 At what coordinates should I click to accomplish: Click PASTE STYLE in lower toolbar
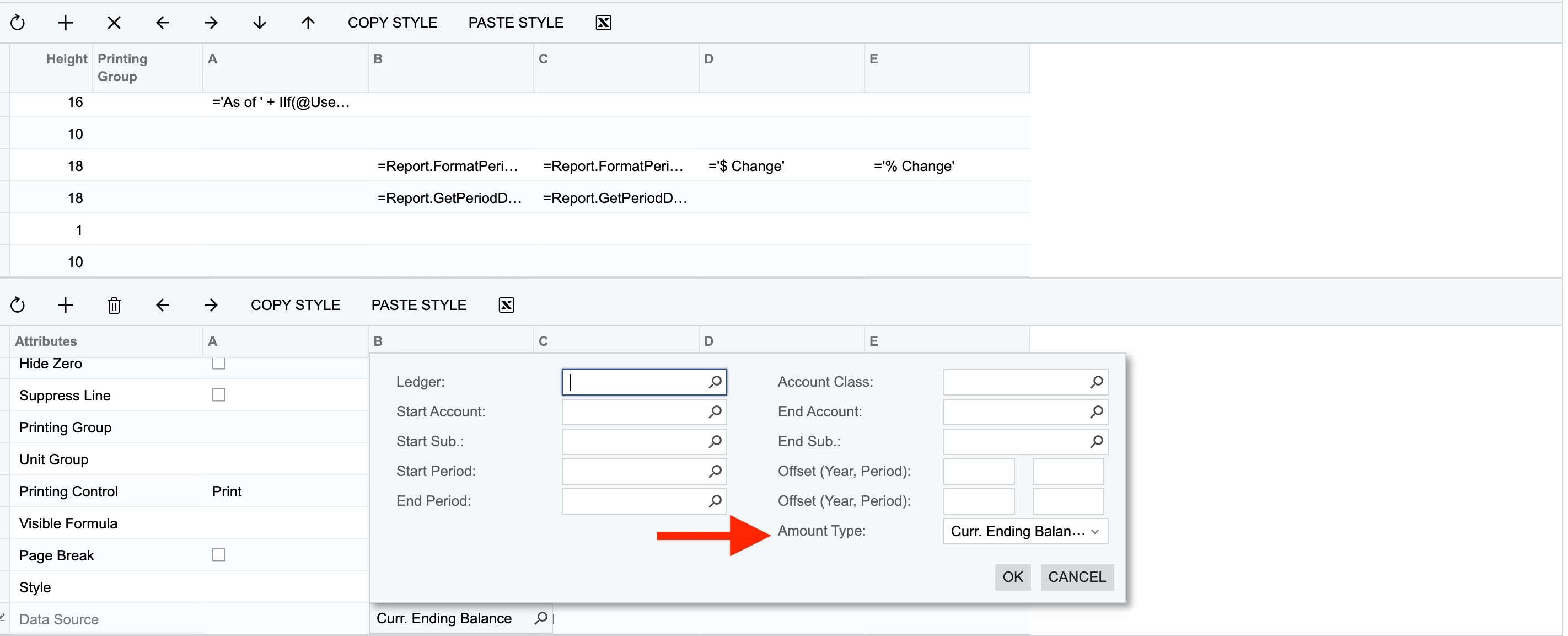[x=418, y=304]
